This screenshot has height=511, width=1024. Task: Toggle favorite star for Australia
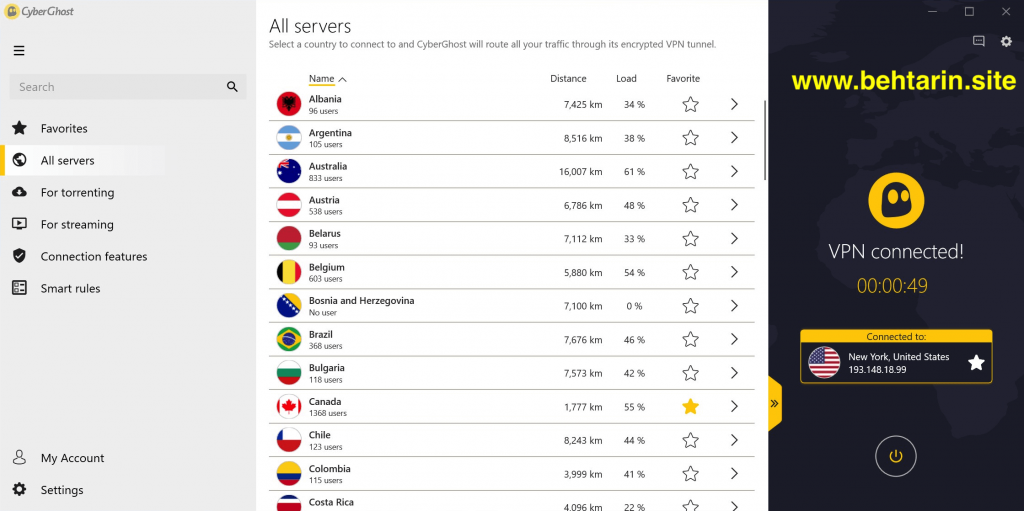pos(690,172)
